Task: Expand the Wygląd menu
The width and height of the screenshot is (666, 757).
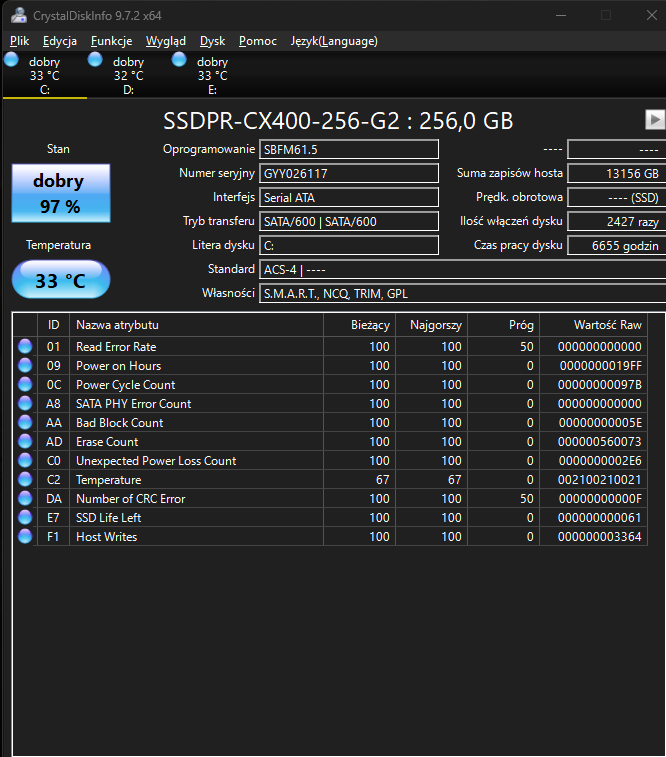Action: click(166, 41)
